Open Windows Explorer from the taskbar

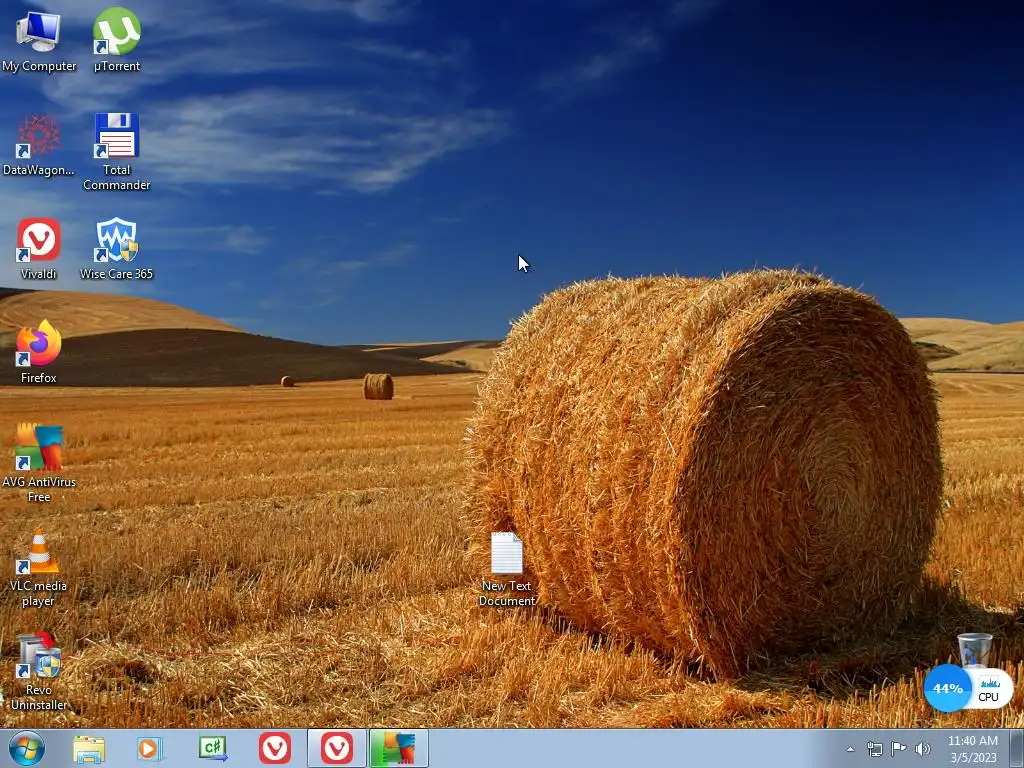click(89, 748)
